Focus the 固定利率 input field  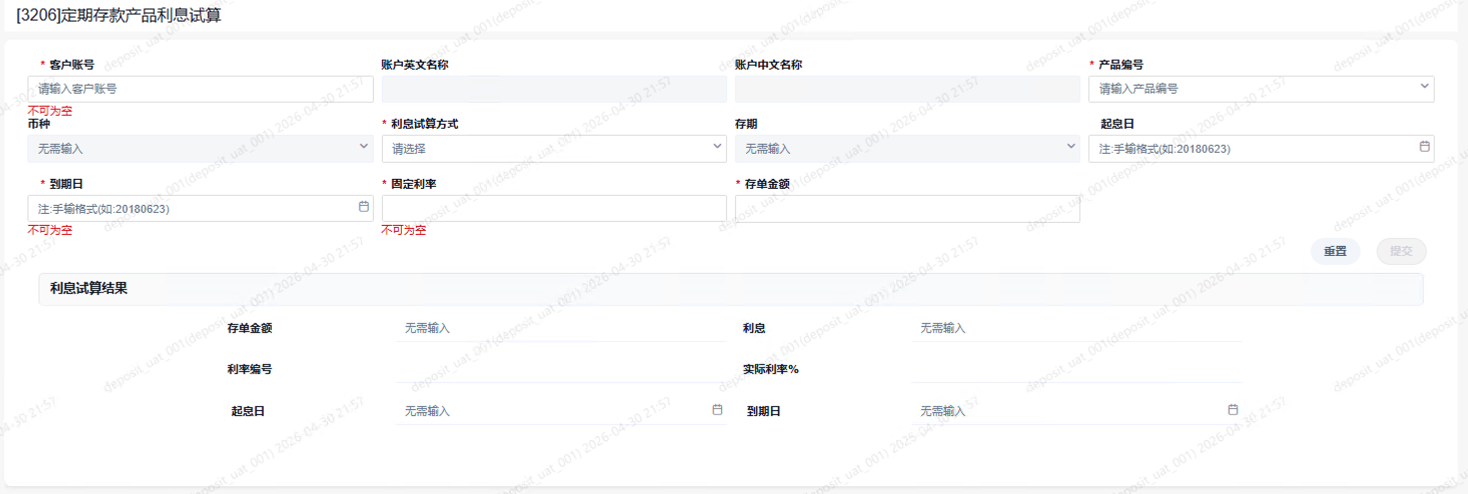coord(554,208)
